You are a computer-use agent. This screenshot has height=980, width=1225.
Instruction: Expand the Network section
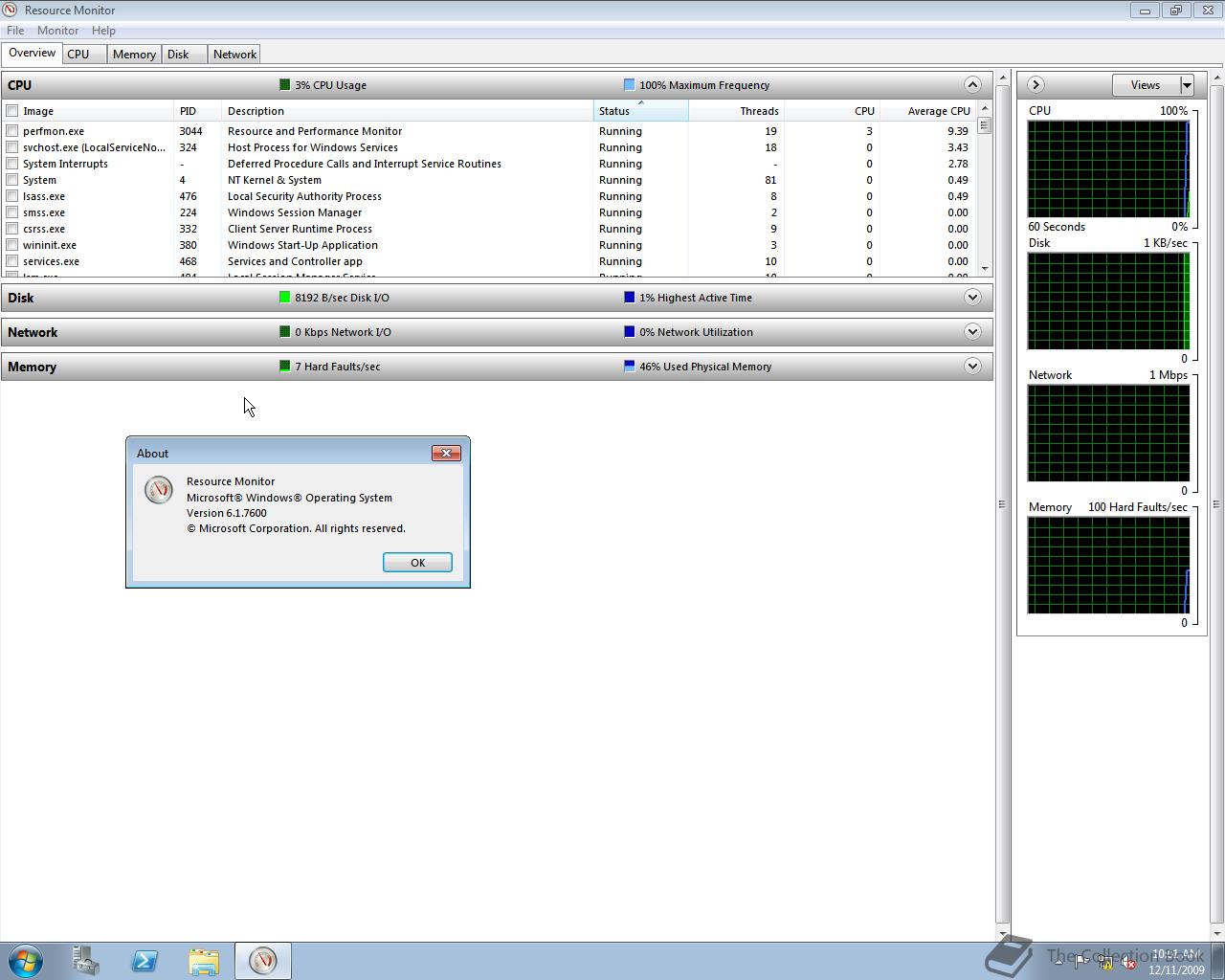(972, 331)
